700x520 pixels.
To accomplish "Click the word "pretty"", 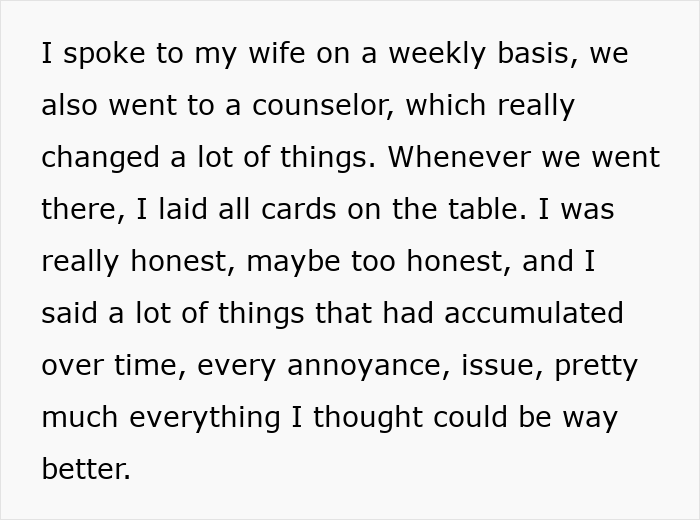I will pyautogui.click(x=596, y=366).
